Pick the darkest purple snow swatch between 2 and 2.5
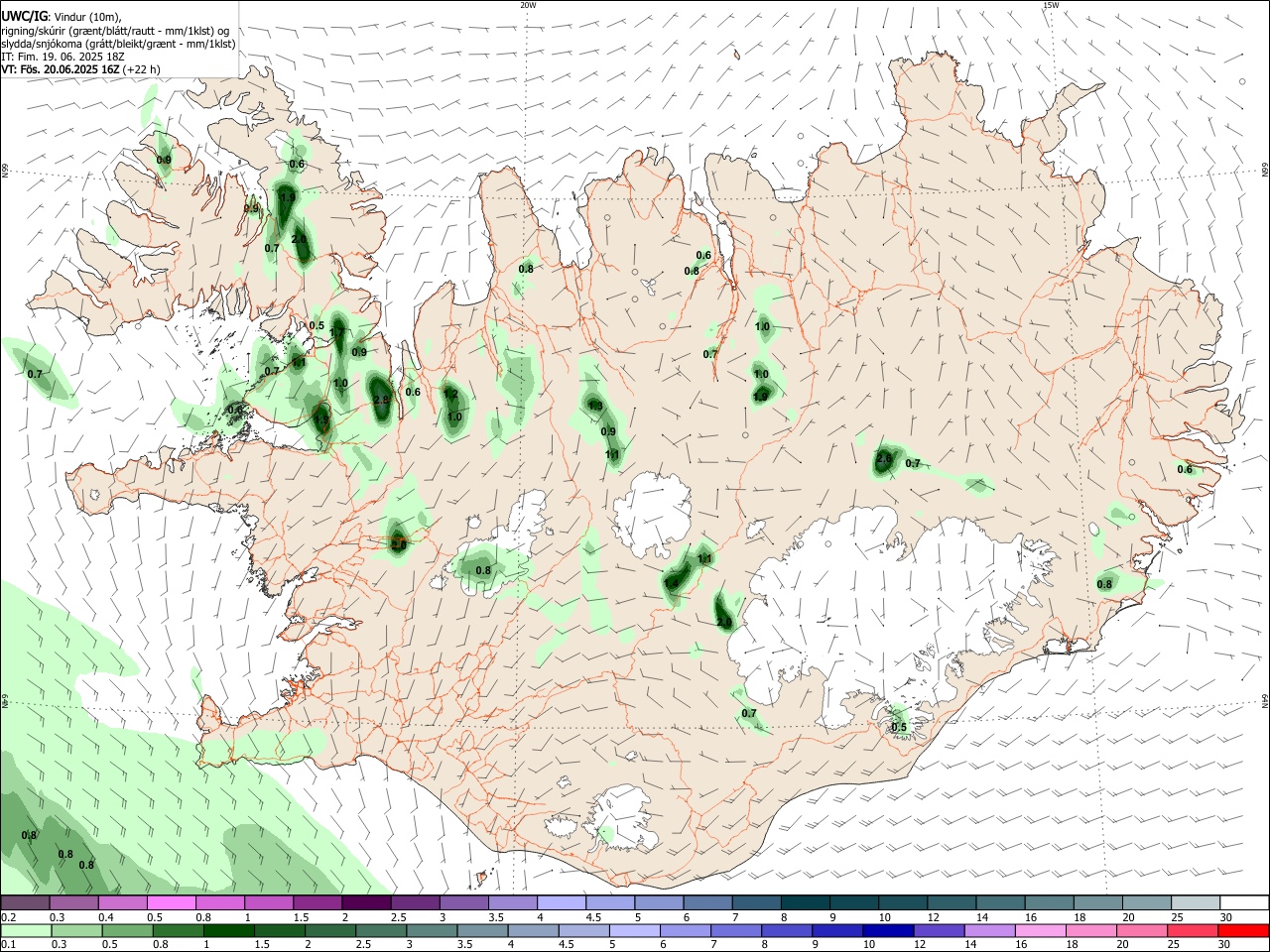The image size is (1270, 952). pos(366,903)
